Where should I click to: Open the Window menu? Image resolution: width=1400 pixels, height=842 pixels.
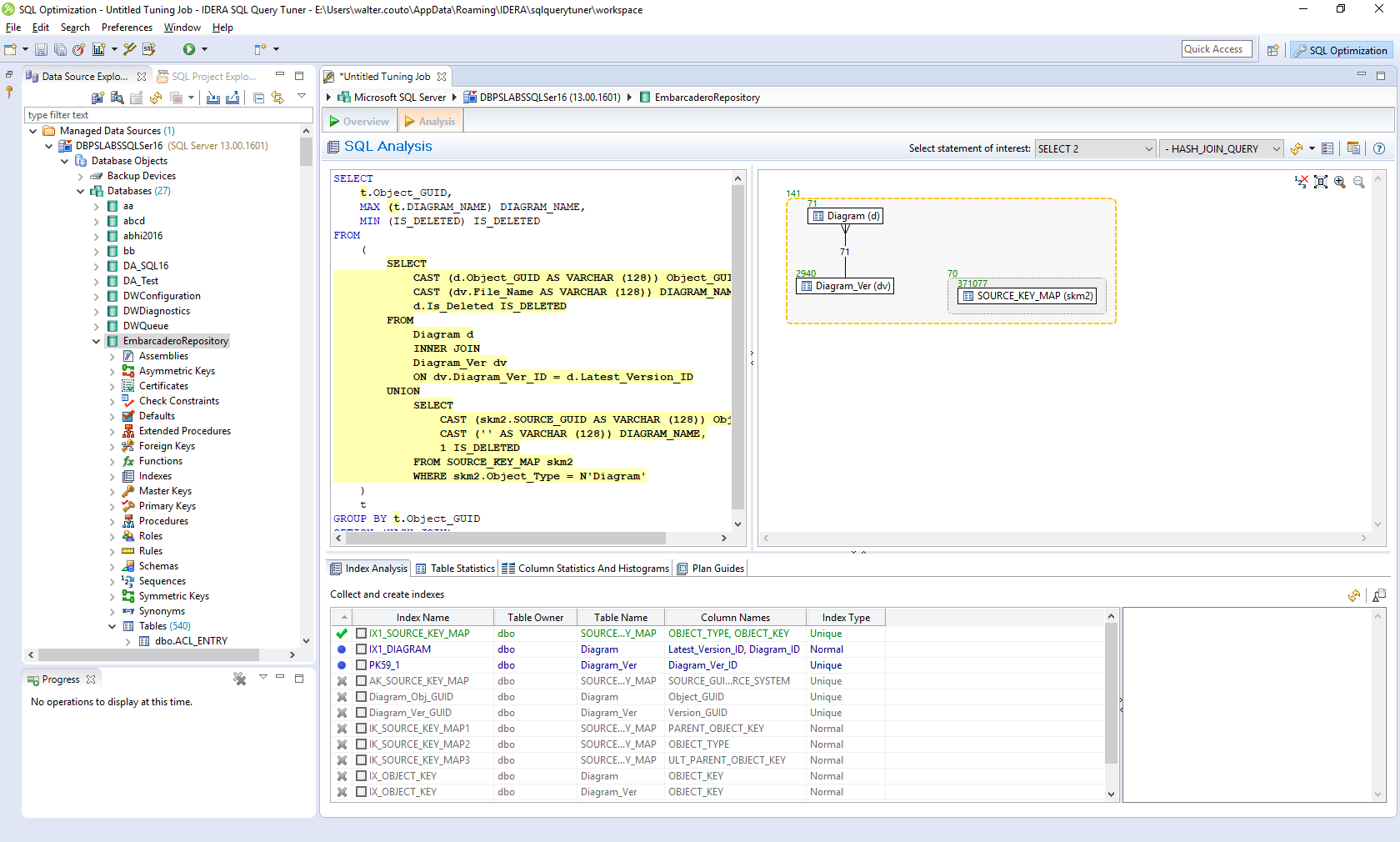point(182,28)
